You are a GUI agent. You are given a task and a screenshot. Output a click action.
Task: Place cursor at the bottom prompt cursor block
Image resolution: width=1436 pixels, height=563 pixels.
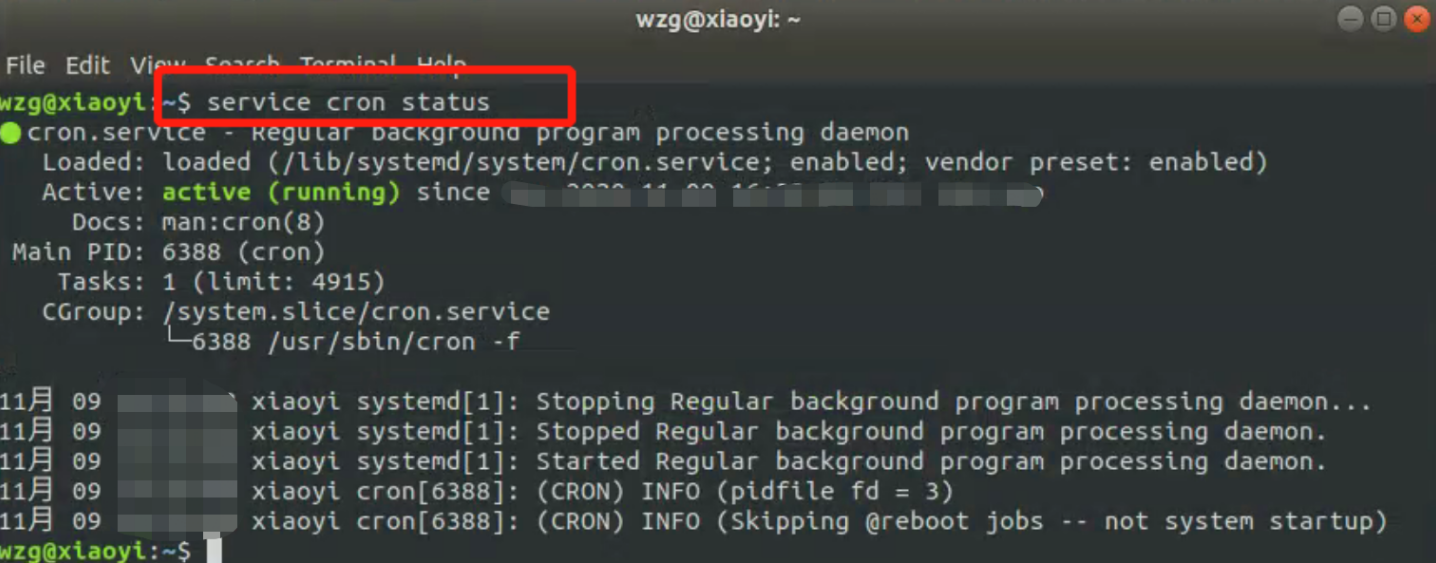tap(214, 551)
